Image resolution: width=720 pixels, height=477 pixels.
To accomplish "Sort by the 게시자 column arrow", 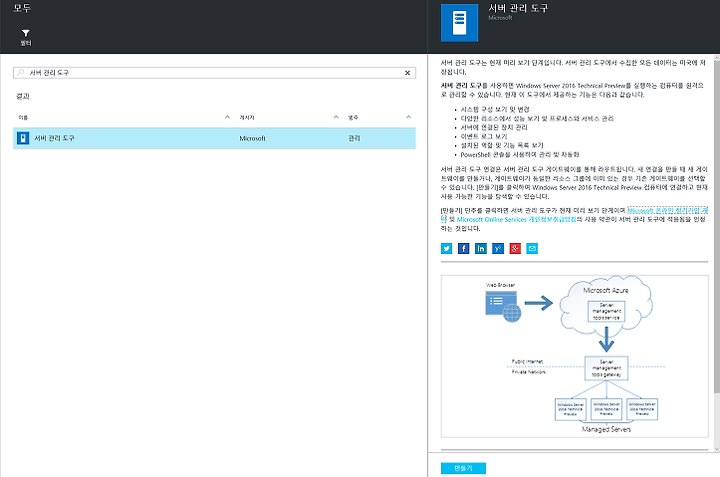I will 336,117.
